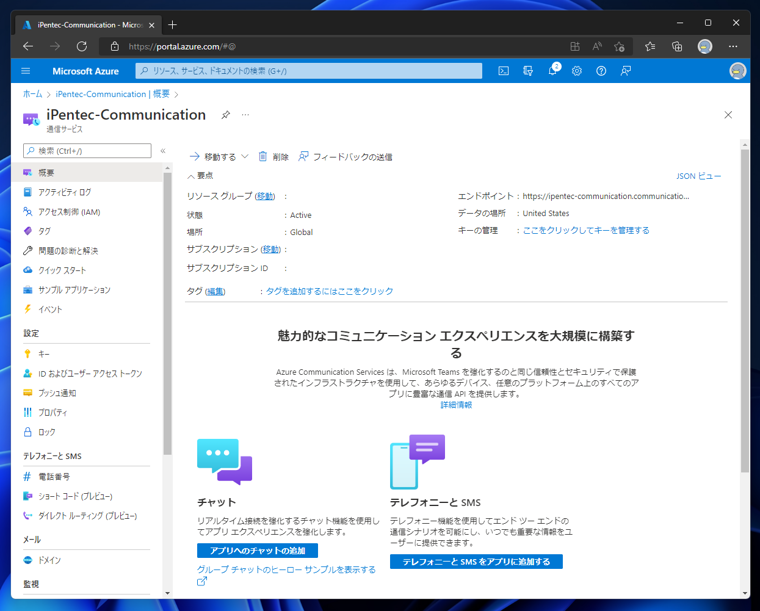
Task: Click the 編集 link next to タグ
Action: coord(215,291)
